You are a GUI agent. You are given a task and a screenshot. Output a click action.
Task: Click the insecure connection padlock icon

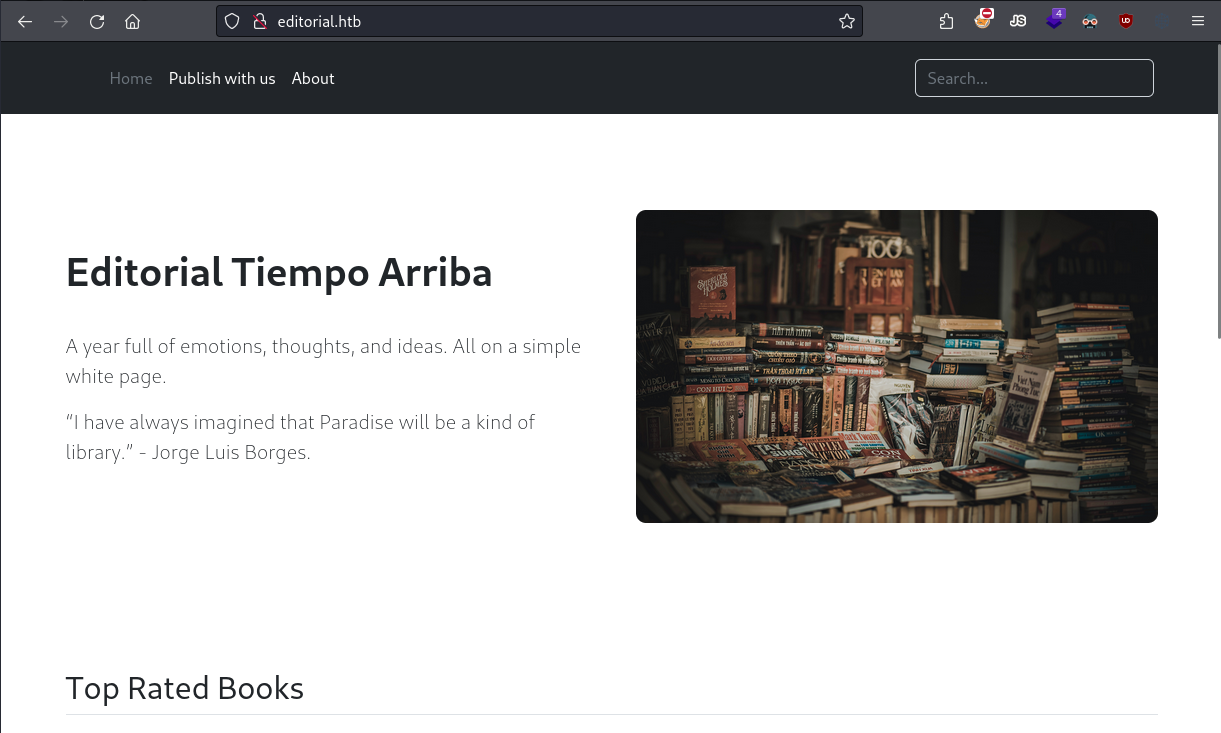259,21
